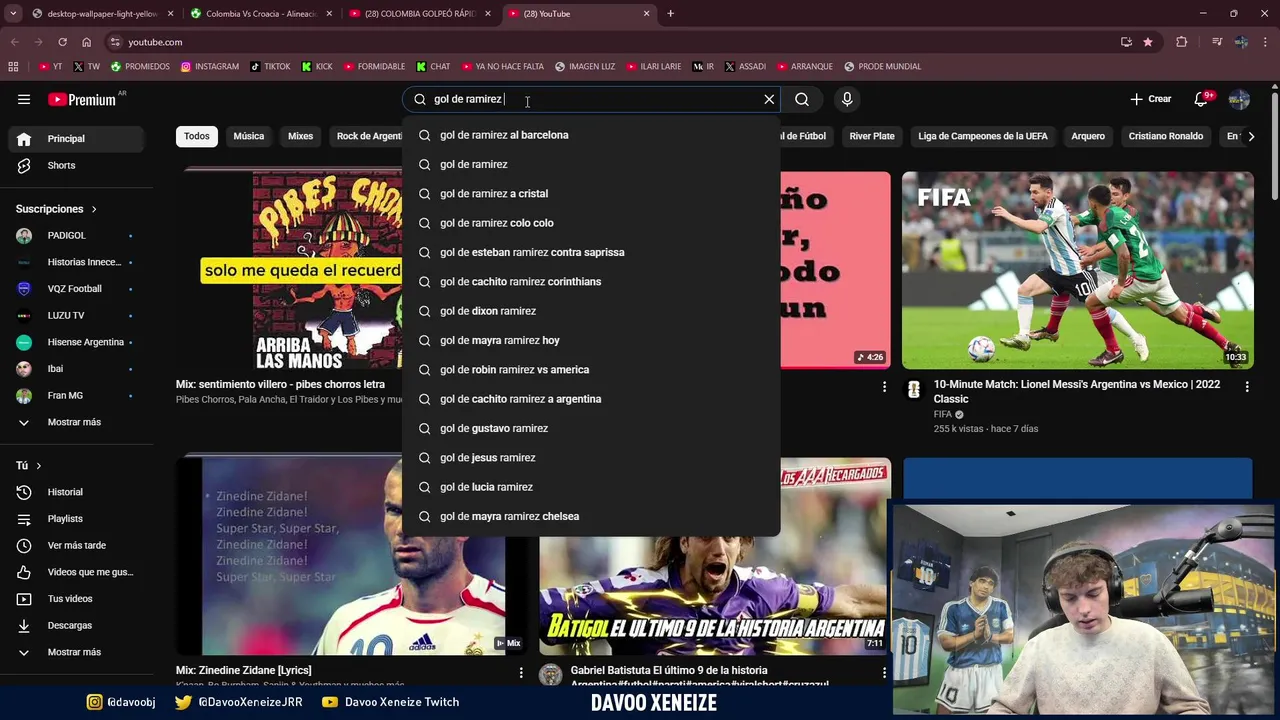
Task: Click the YouTube Premium logo
Action: 82,99
